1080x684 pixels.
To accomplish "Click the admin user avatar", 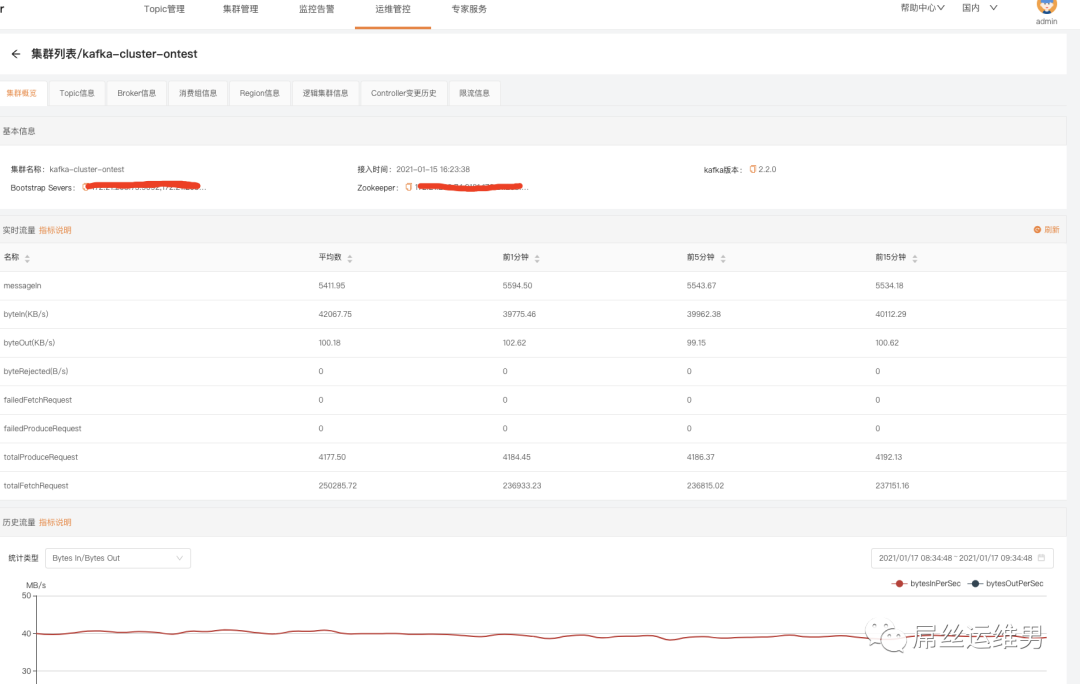I will [1046, 6].
